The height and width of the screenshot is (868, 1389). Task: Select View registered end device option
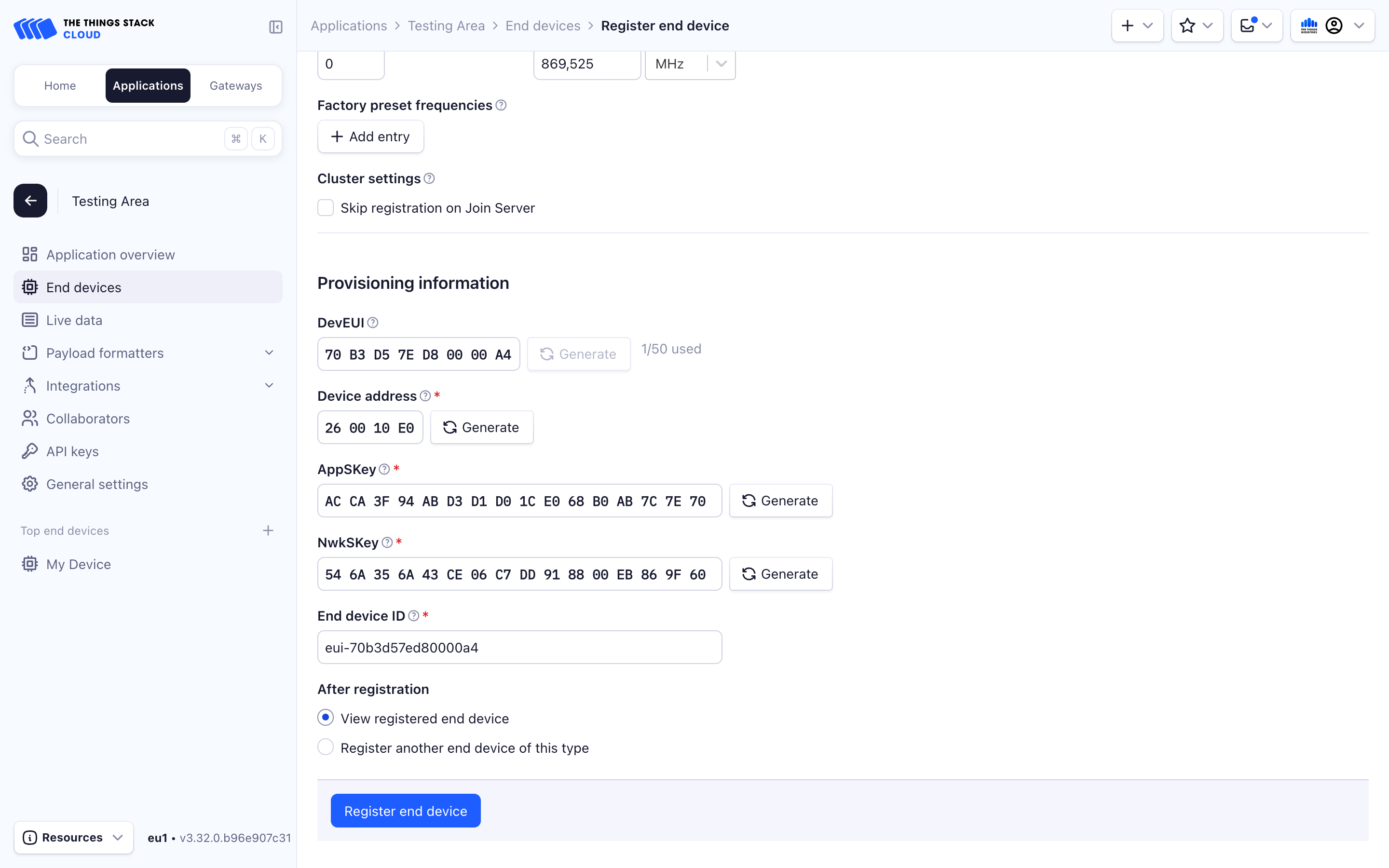coord(326,718)
